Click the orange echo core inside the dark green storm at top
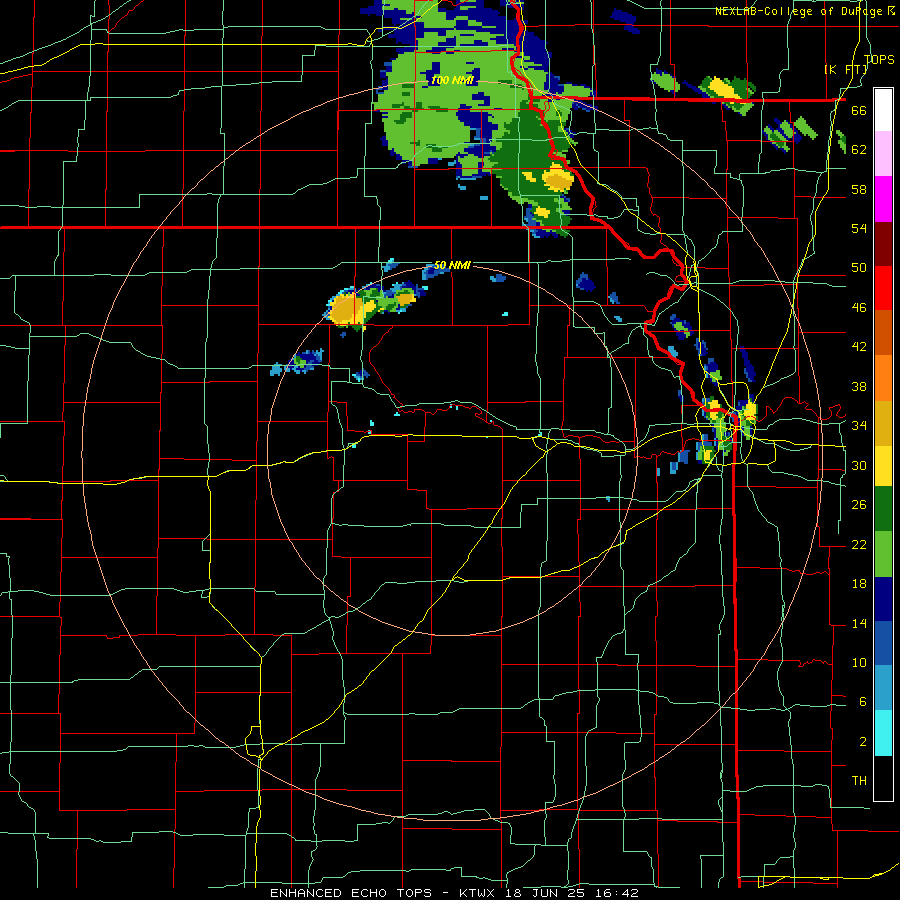Image resolution: width=900 pixels, height=900 pixels. [x=557, y=179]
